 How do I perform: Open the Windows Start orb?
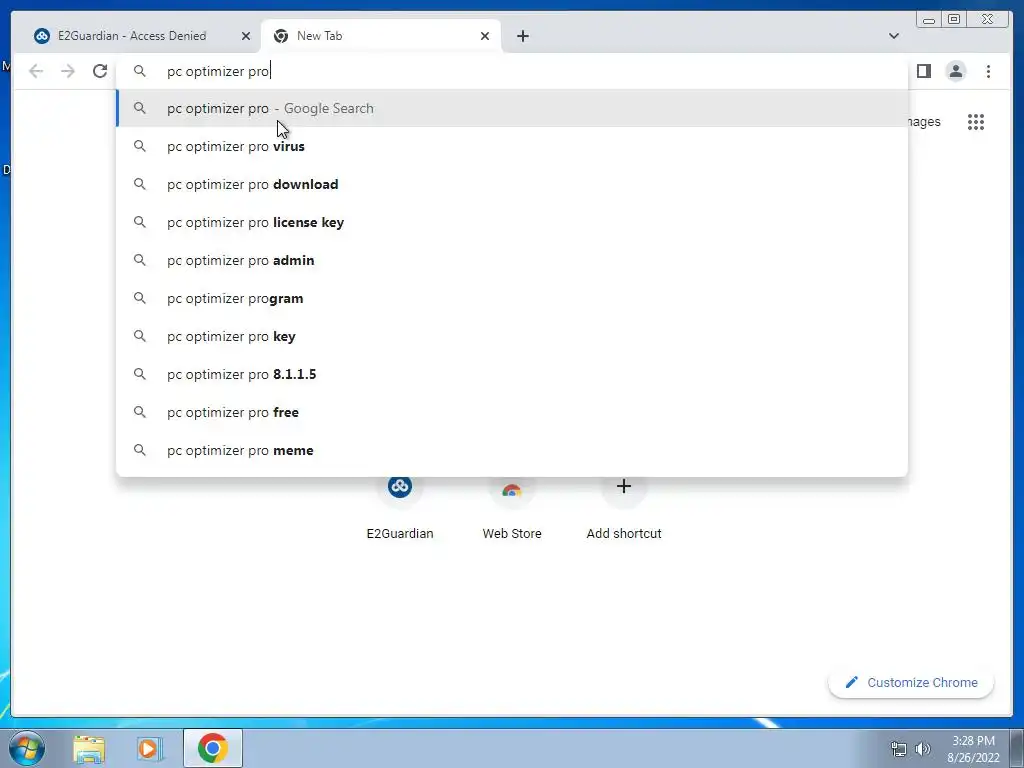tap(27, 748)
